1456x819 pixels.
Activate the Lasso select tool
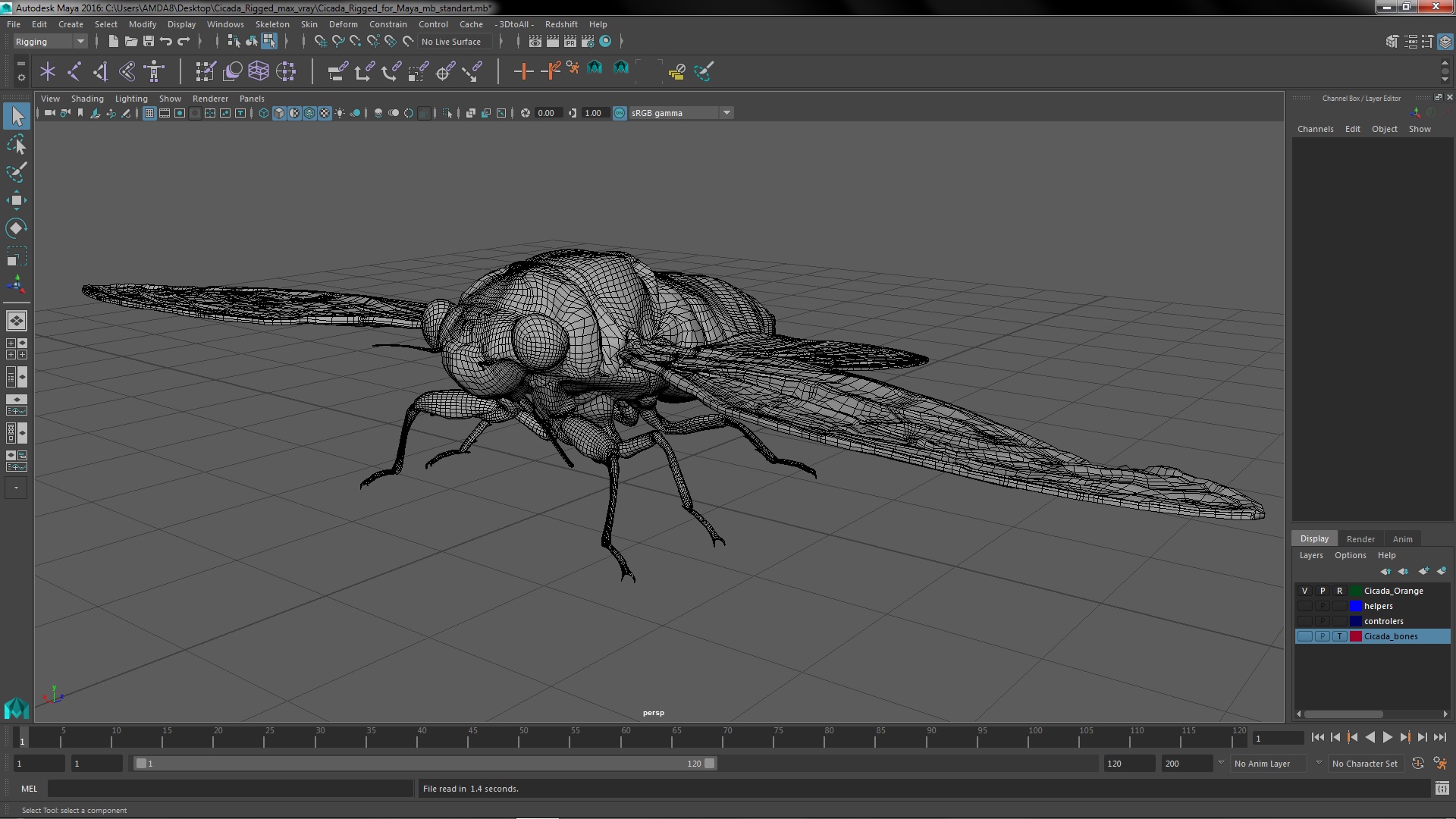(x=17, y=144)
